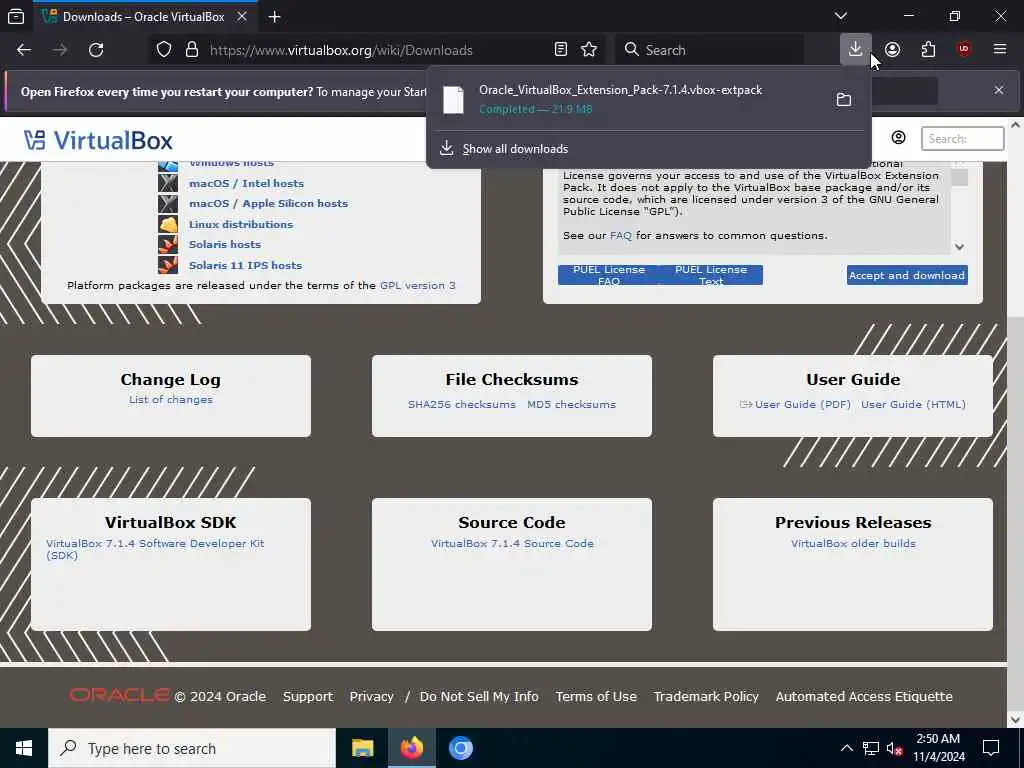Open User Guide (PDF) link

click(x=803, y=405)
